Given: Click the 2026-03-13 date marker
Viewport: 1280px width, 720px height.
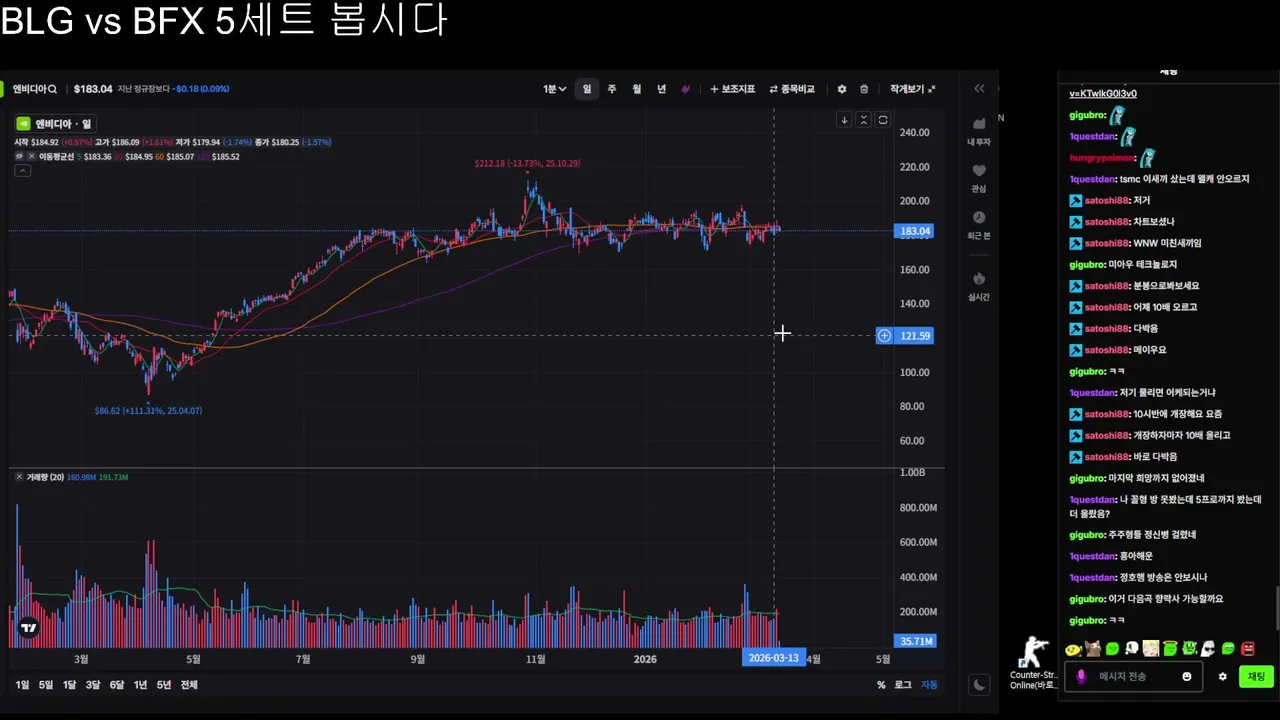Looking at the screenshot, I should (774, 658).
